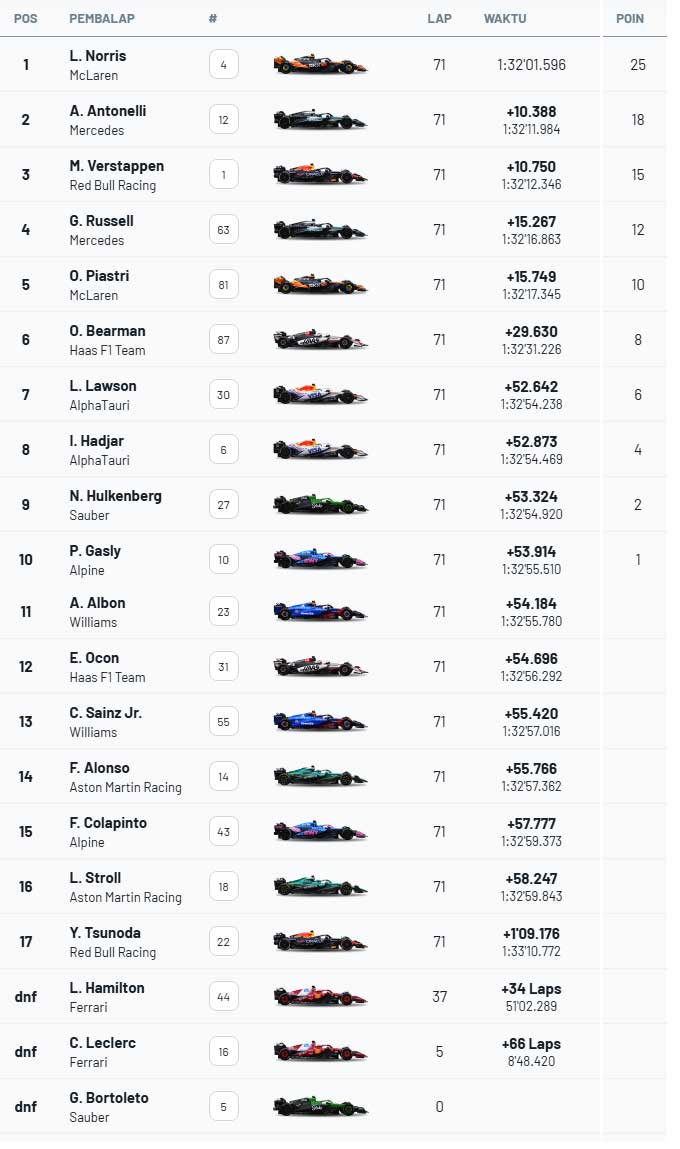Click L. Norris's McLaren car image
680x1149 pixels.
320,65
